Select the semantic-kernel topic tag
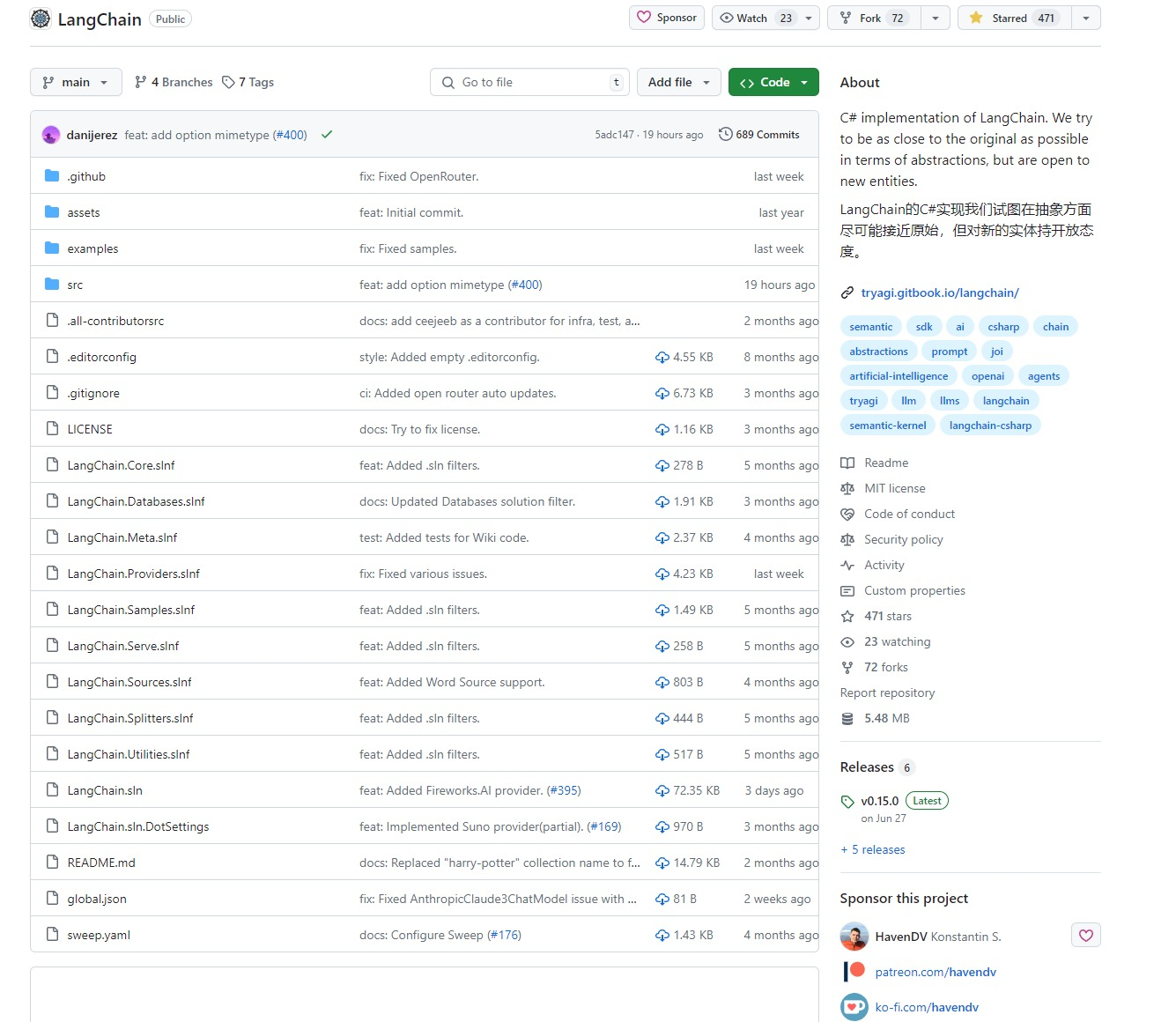The image size is (1176, 1022). click(x=888, y=426)
